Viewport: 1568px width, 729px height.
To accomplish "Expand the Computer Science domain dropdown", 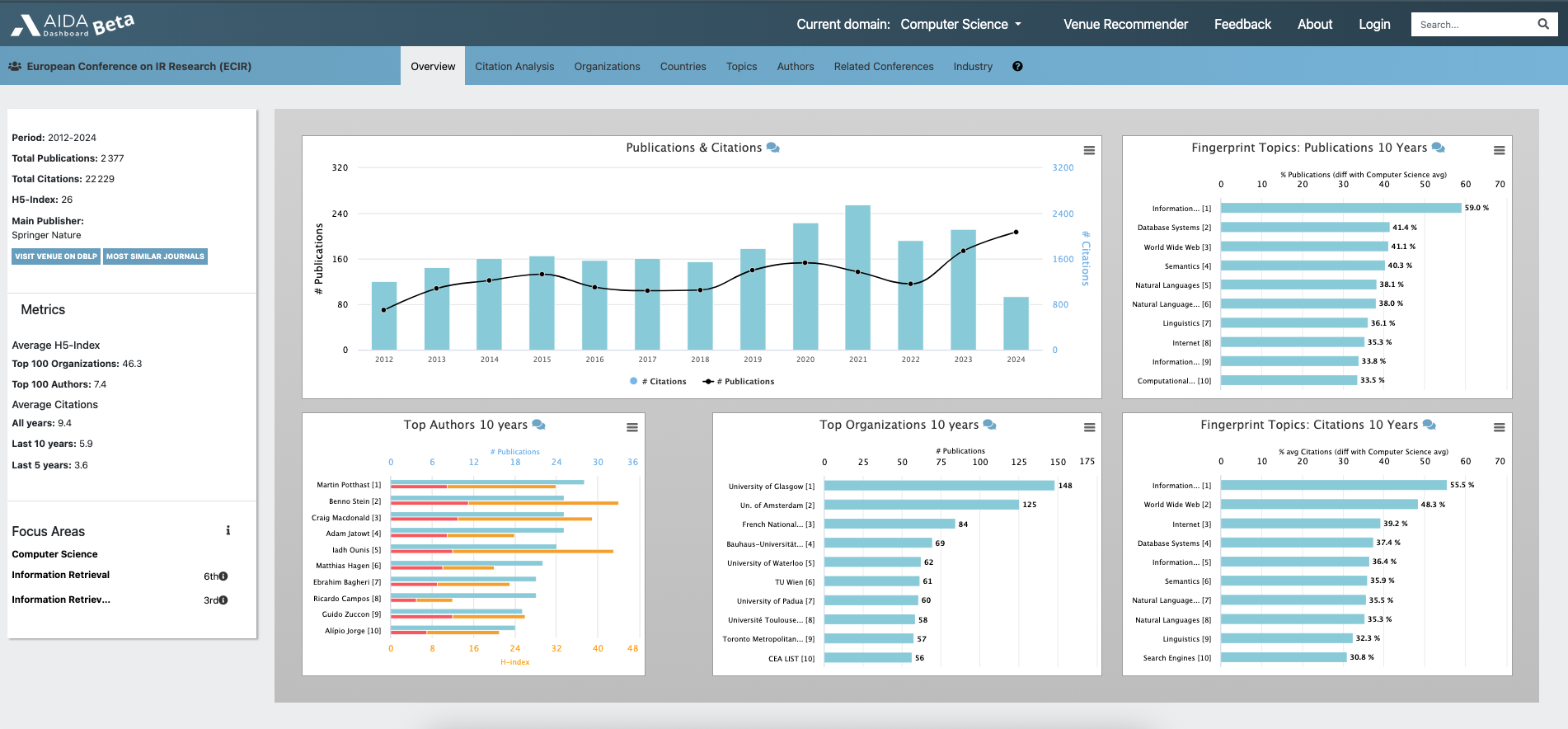I will point(961,25).
